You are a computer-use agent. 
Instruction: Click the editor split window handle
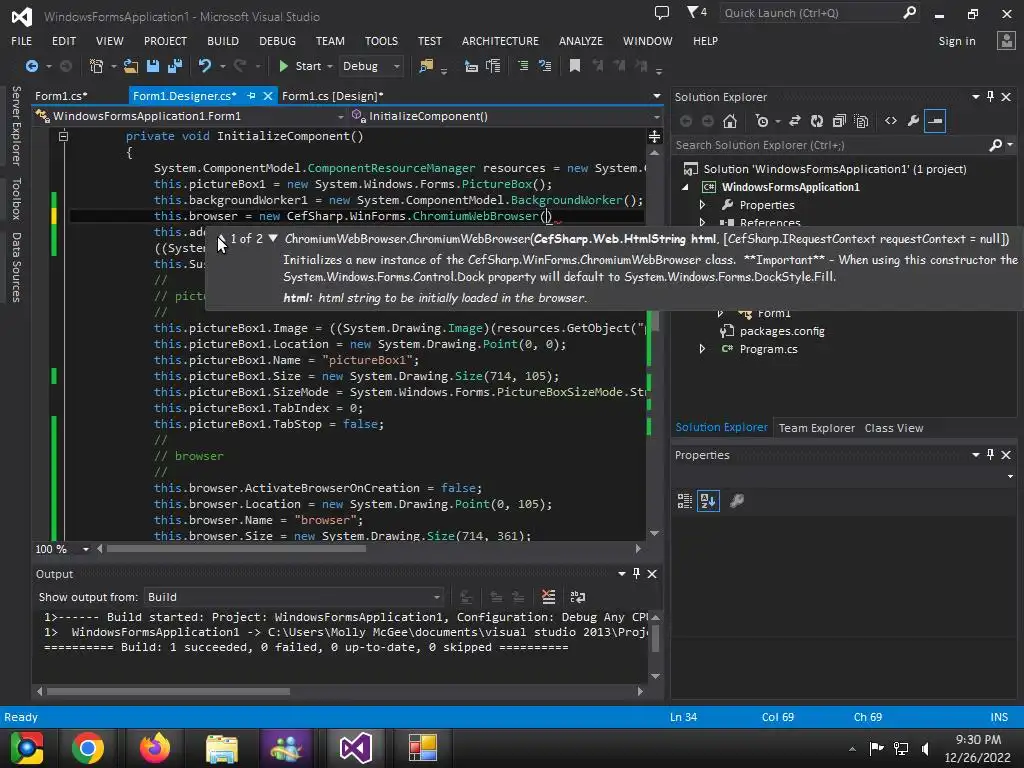(x=654, y=136)
